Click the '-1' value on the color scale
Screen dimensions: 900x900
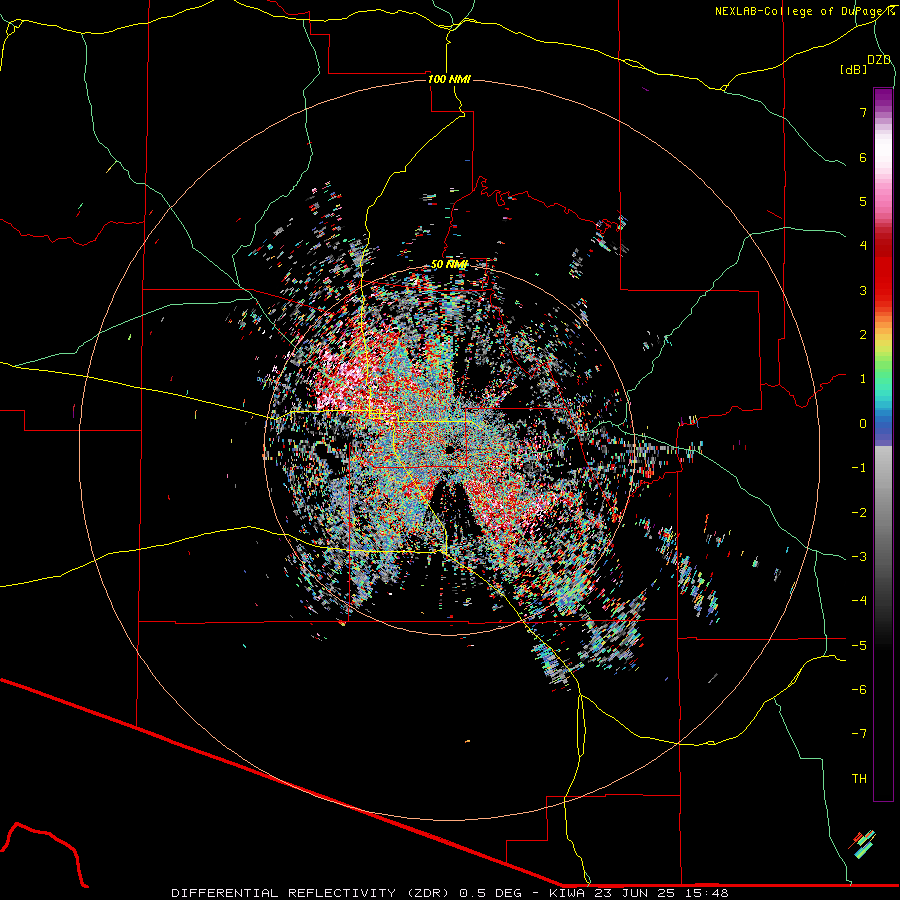tap(859, 468)
